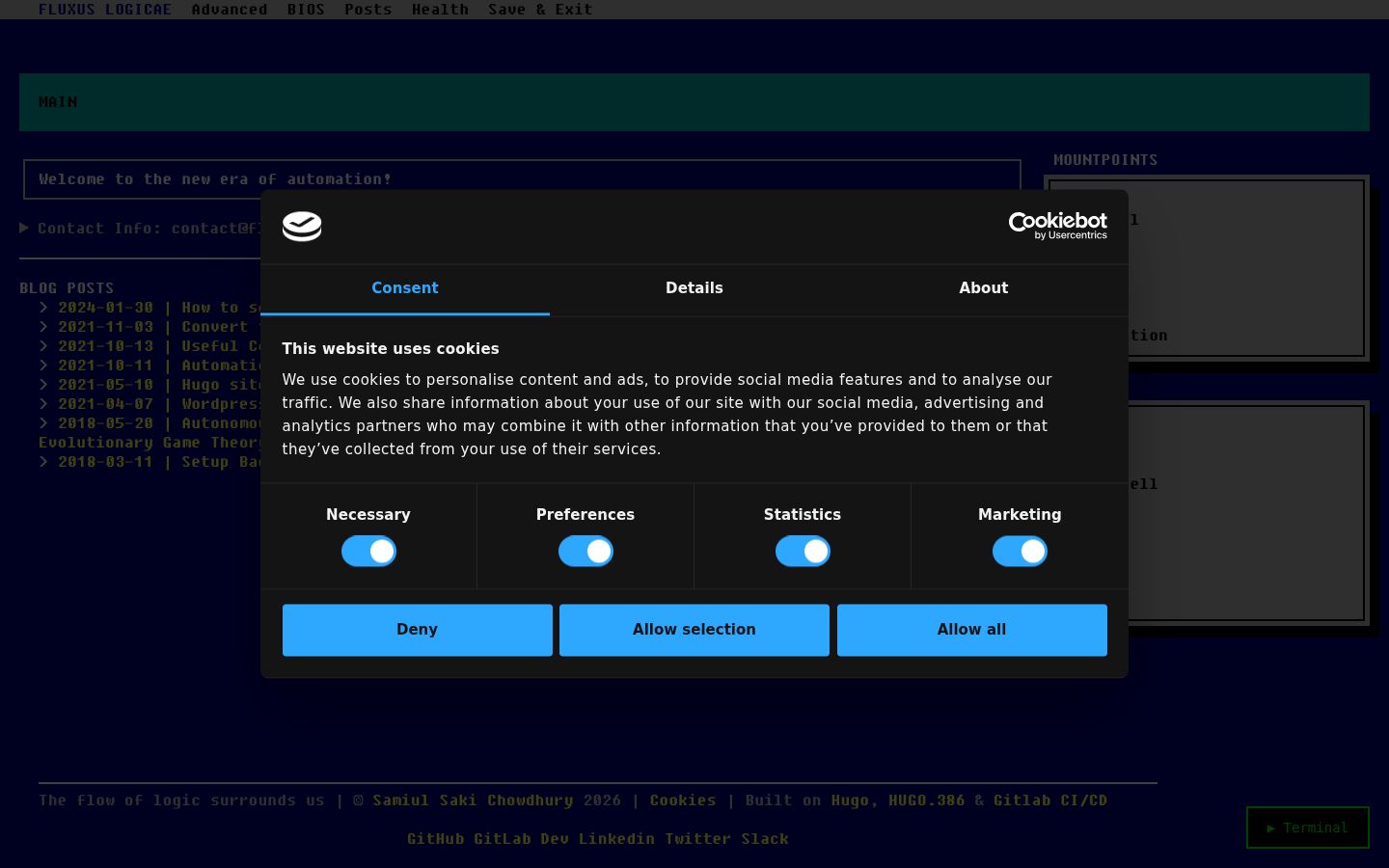Toggle the Preferences cookies switch

[586, 552]
